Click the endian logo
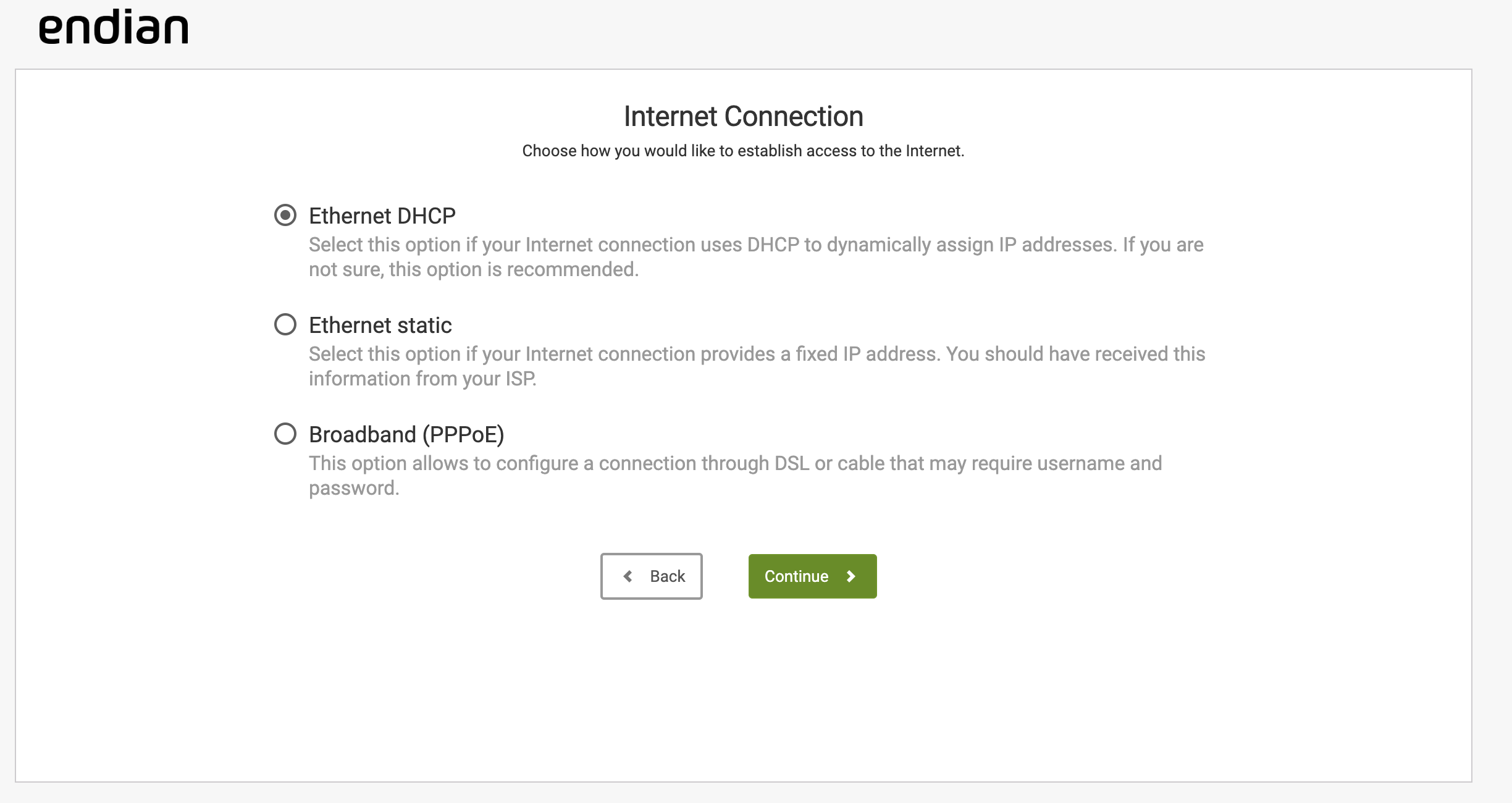 point(114,27)
